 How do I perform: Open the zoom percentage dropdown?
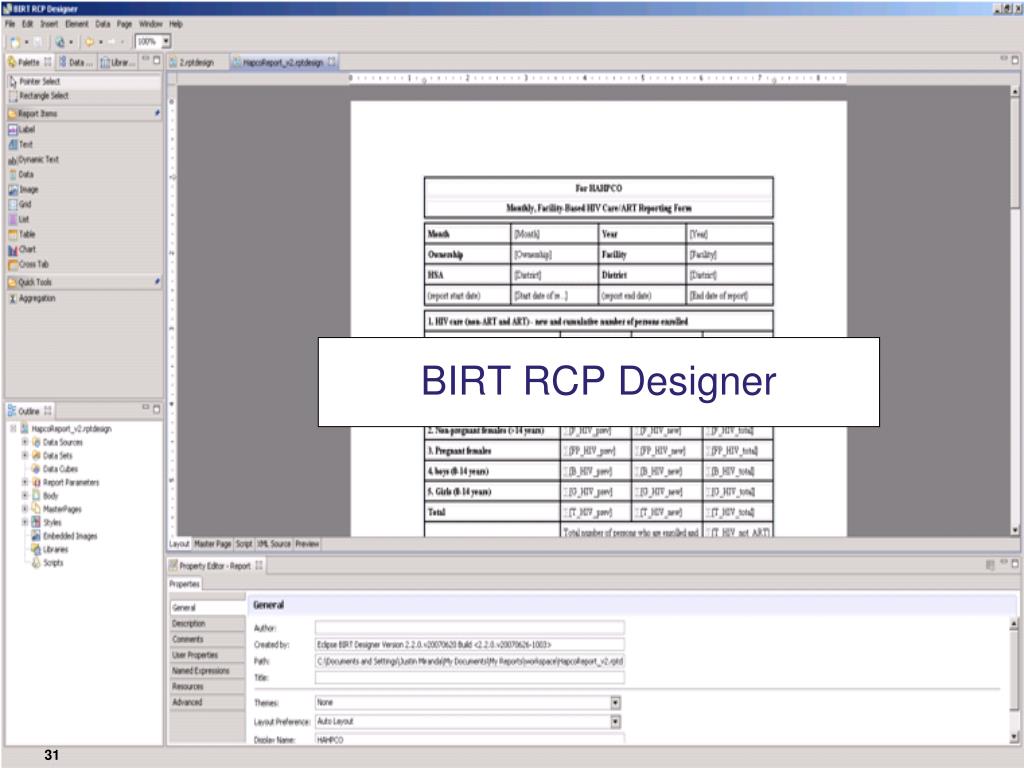tap(166, 42)
